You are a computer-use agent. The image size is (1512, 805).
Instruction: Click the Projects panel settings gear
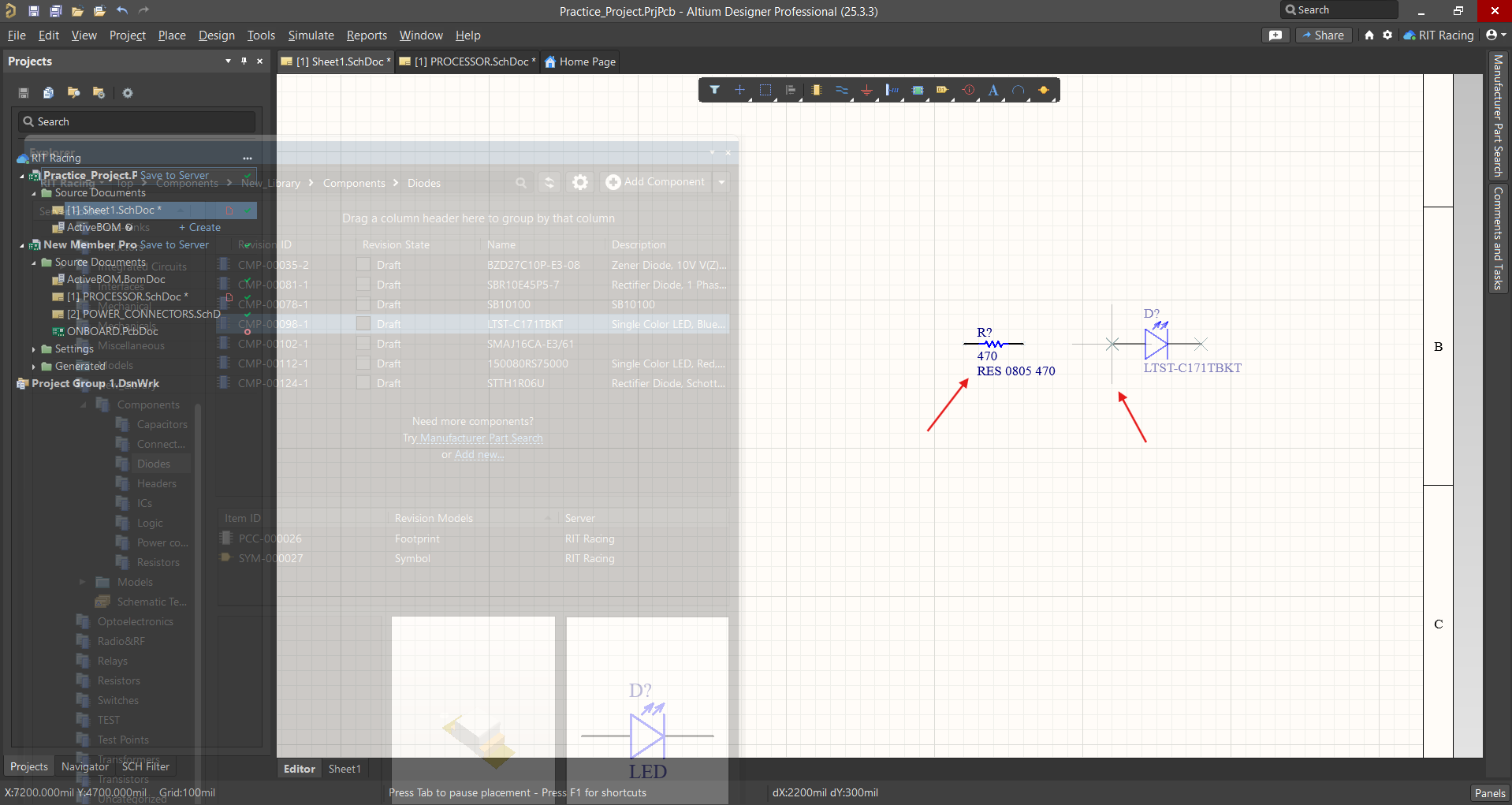coord(128,93)
